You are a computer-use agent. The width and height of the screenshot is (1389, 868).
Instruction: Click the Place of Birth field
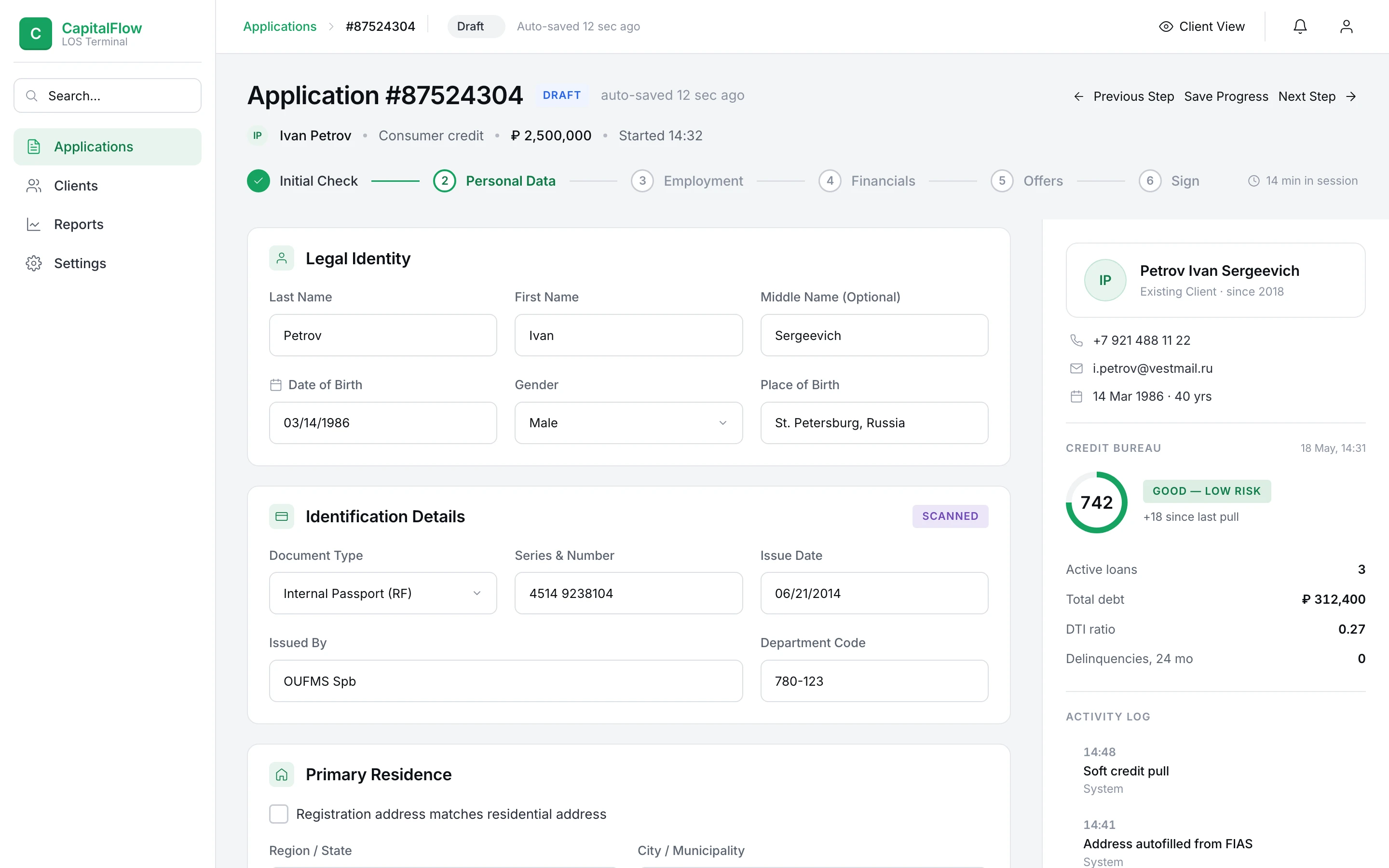coord(874,422)
